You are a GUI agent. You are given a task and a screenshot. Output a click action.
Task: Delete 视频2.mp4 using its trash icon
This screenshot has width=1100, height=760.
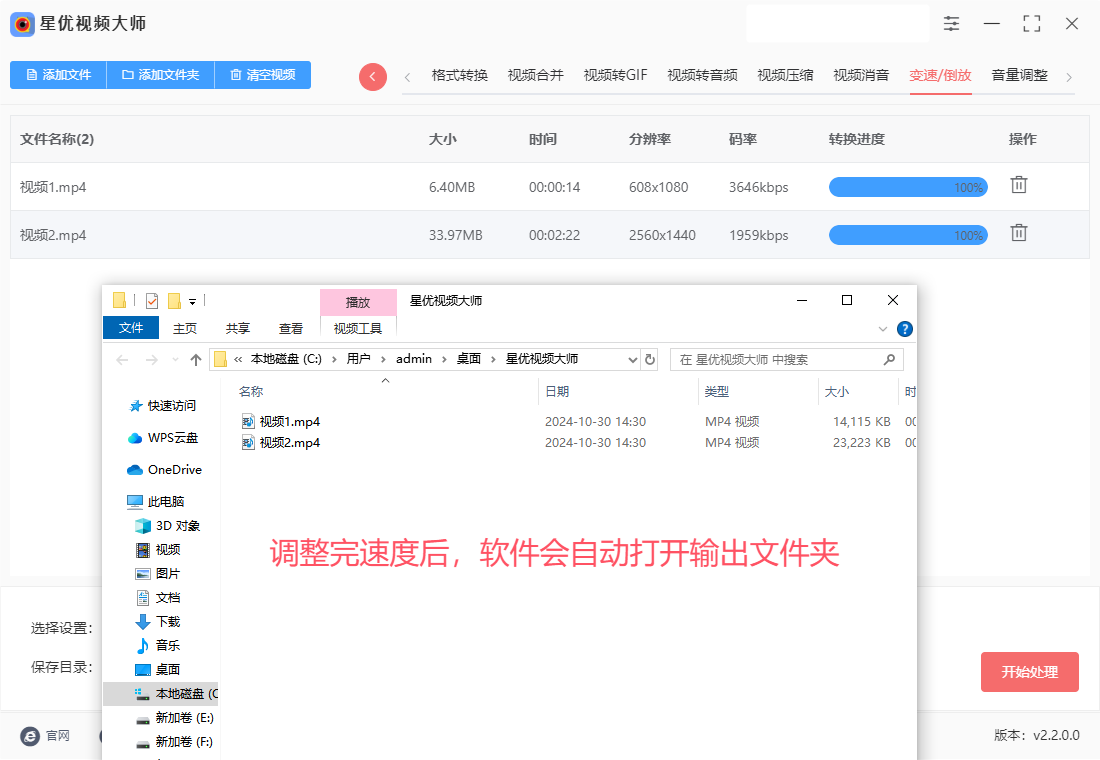(x=1019, y=233)
